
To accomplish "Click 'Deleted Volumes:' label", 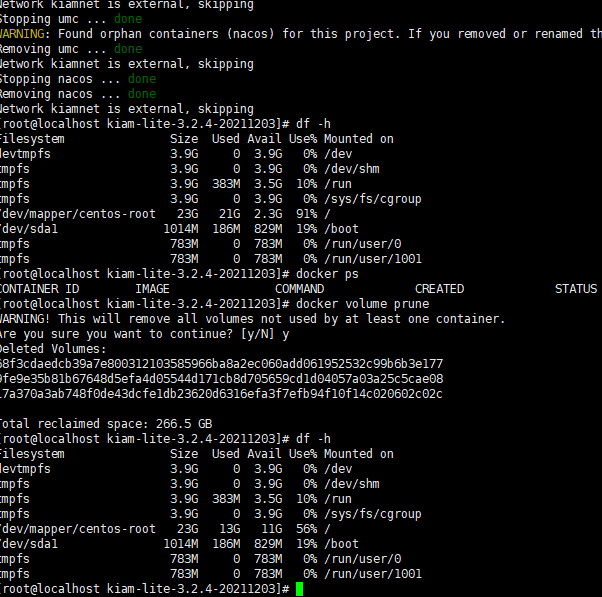I will tap(53, 349).
